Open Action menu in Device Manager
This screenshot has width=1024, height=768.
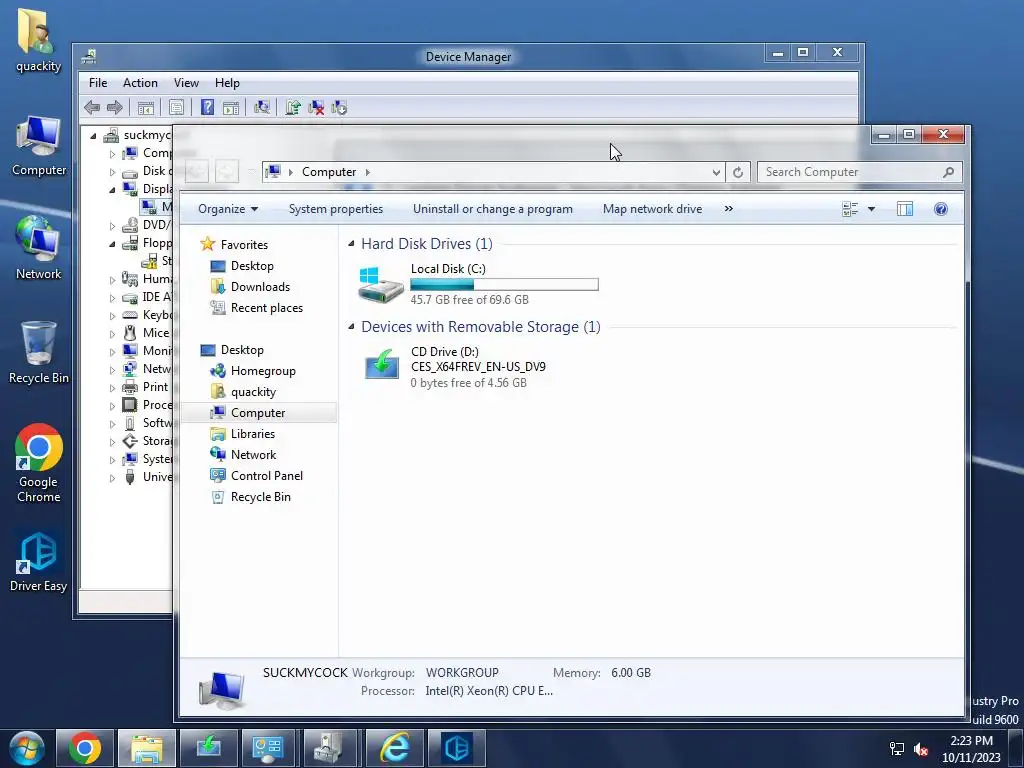pos(140,83)
